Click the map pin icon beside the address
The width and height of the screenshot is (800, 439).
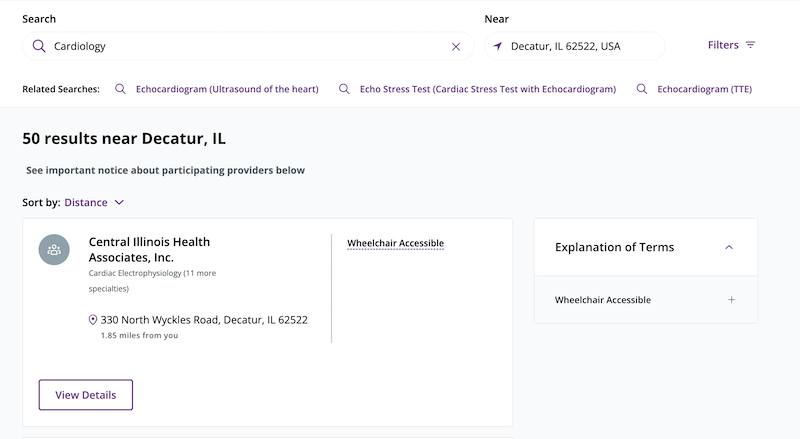pyautogui.click(x=93, y=320)
